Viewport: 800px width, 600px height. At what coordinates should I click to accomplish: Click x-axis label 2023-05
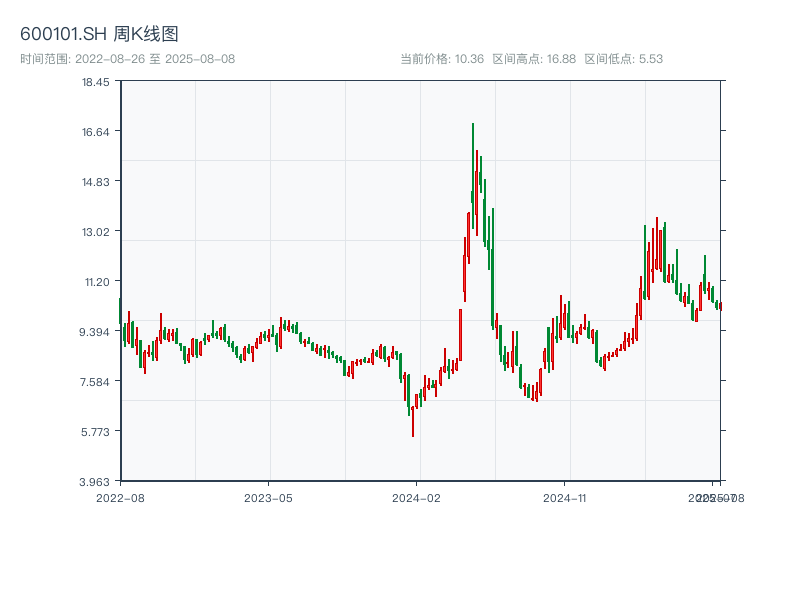pos(268,498)
